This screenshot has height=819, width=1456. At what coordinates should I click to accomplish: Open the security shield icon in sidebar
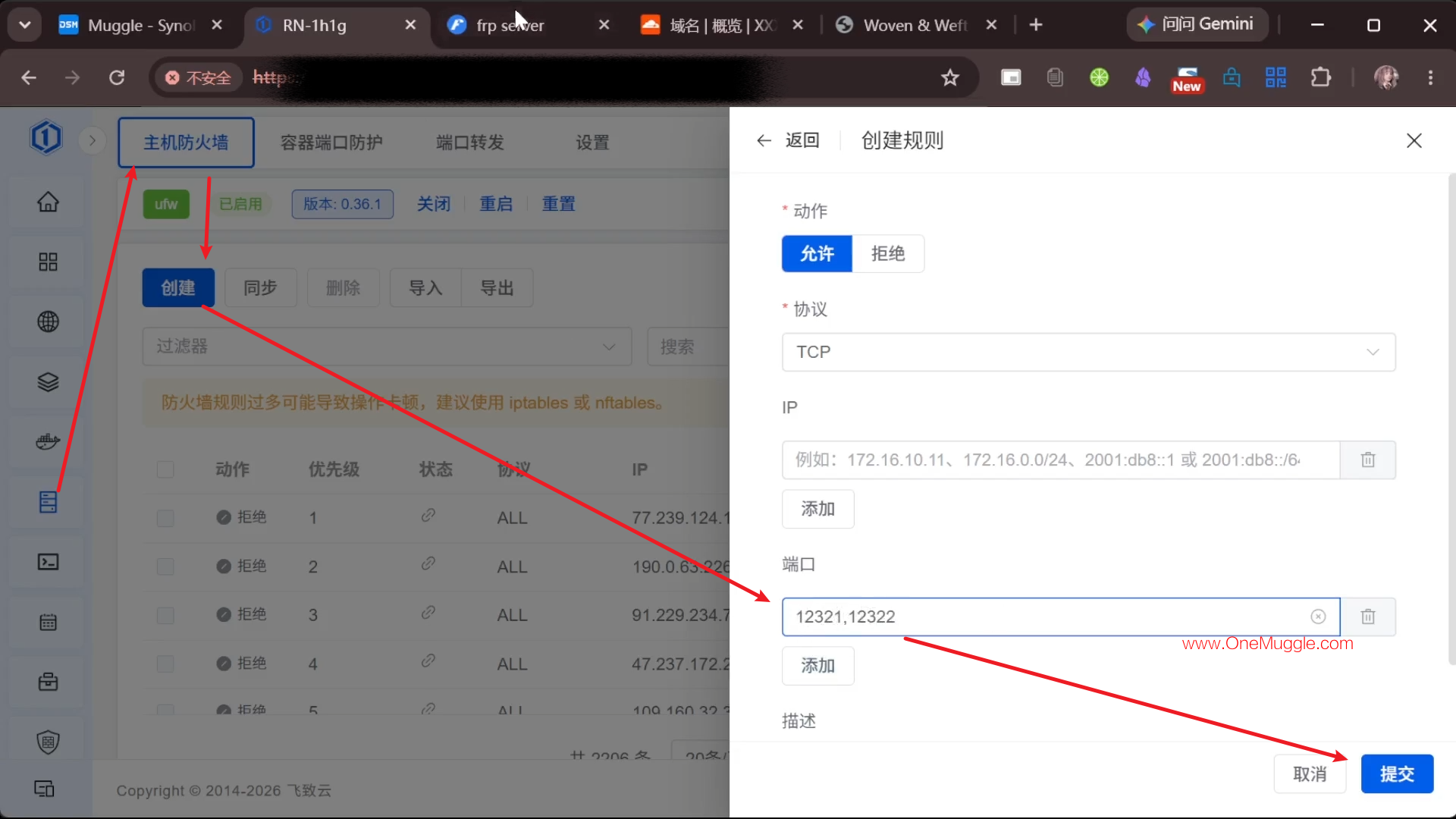click(x=48, y=742)
